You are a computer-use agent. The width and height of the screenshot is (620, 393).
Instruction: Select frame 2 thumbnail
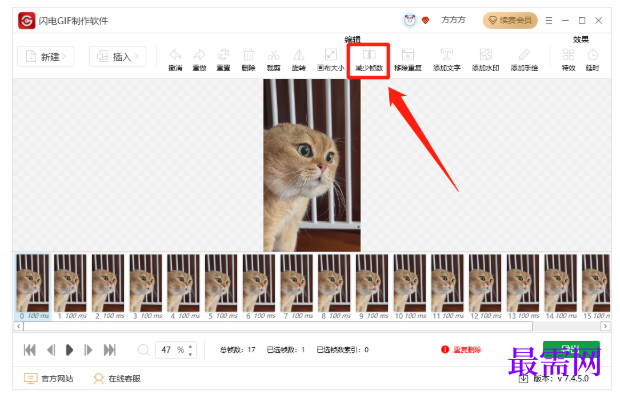tap(108, 283)
